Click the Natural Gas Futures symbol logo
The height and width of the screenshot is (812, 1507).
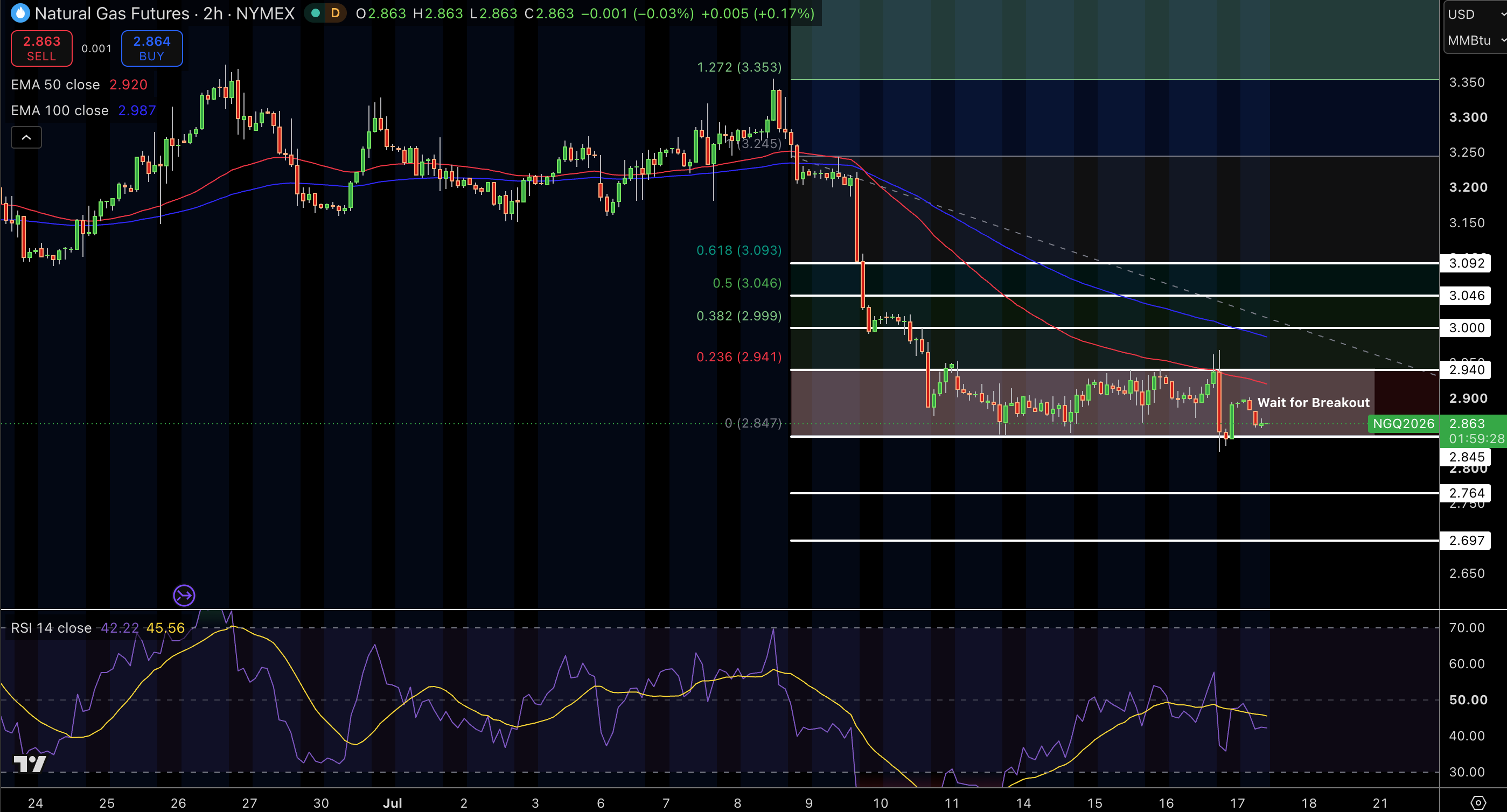[20, 13]
